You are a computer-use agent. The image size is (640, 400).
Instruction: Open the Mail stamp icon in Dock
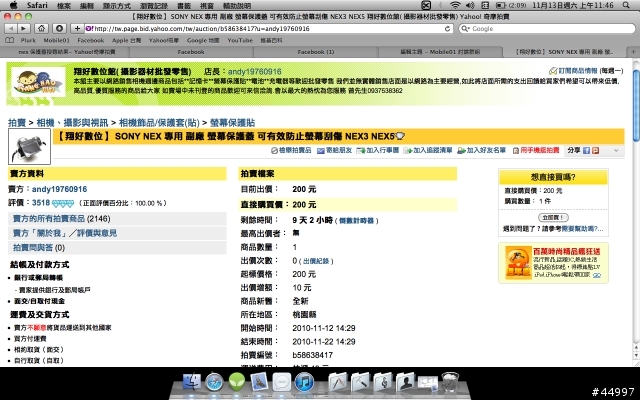[259, 382]
